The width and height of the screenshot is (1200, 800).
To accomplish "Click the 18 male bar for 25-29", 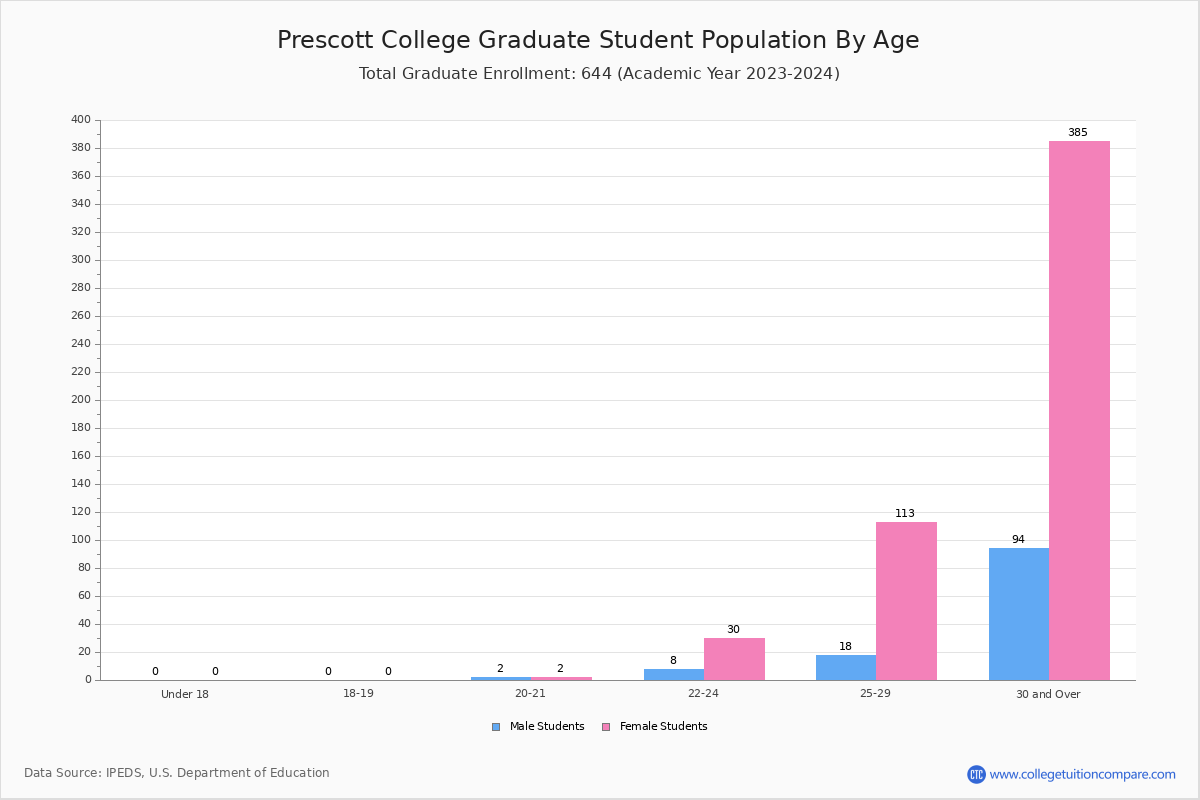I will click(x=846, y=667).
